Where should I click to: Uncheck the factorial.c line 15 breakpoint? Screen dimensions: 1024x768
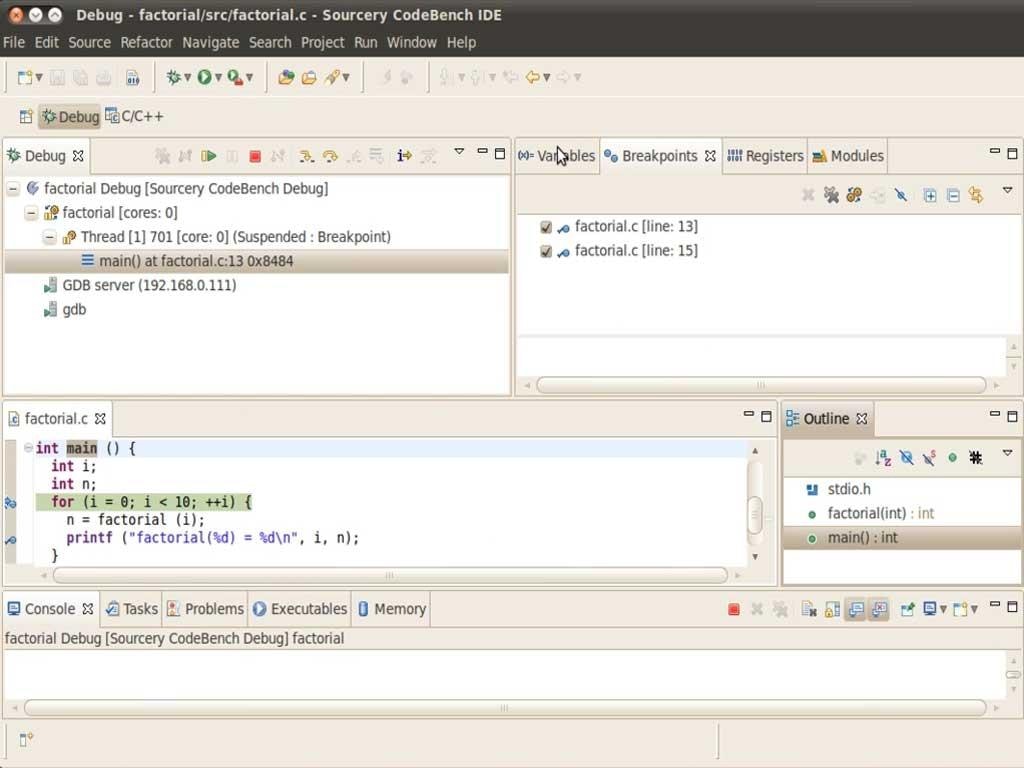(x=546, y=251)
